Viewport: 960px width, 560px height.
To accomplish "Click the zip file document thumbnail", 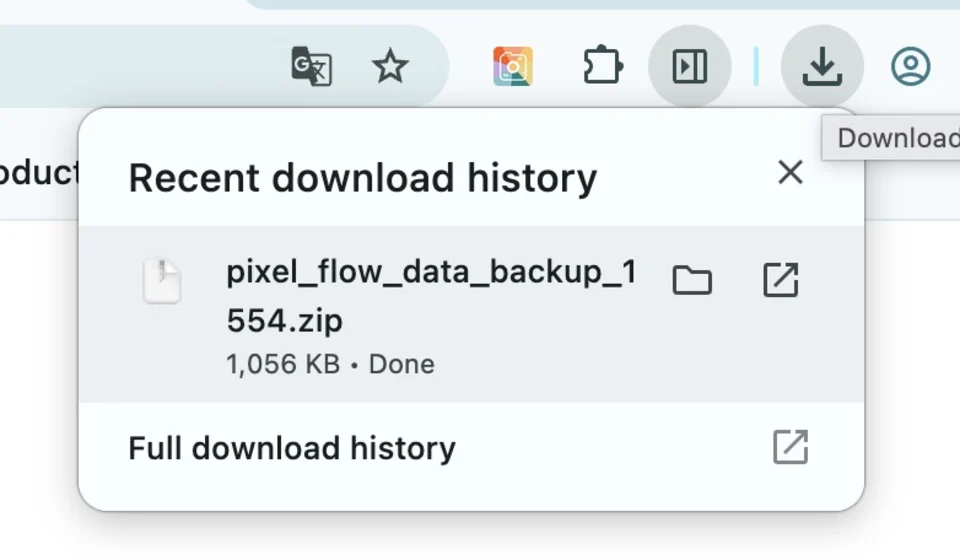I will [x=162, y=281].
